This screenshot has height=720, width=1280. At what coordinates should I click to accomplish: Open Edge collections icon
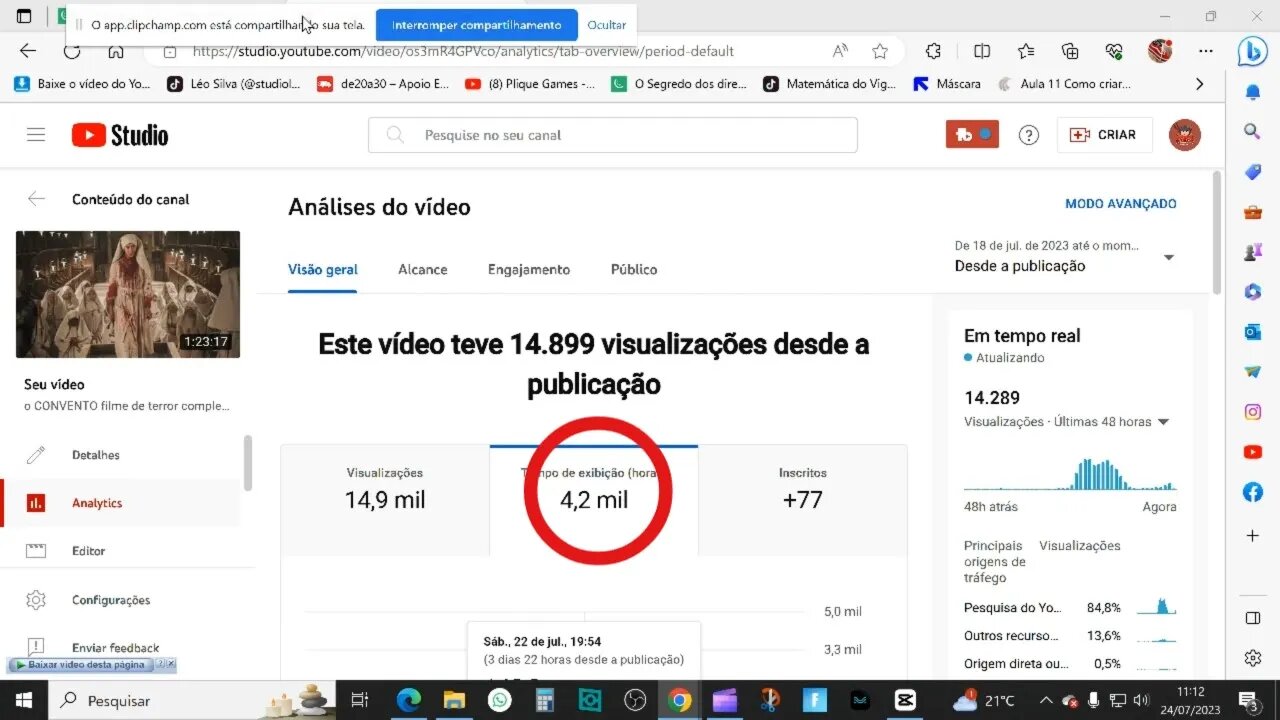[x=1070, y=51]
